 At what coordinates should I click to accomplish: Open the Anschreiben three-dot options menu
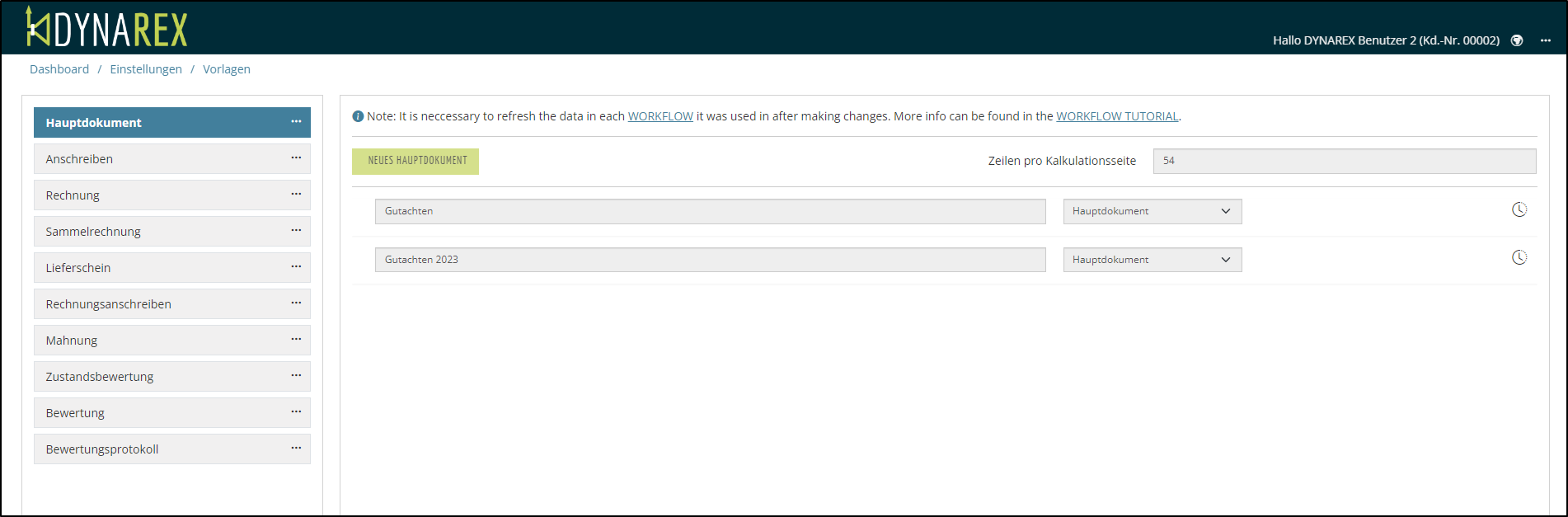click(296, 158)
